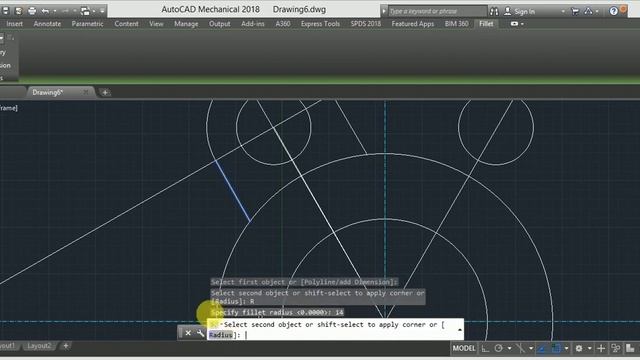Click the Save As icon in quick access toolbar
The height and width of the screenshot is (360, 640).
coord(18,11)
